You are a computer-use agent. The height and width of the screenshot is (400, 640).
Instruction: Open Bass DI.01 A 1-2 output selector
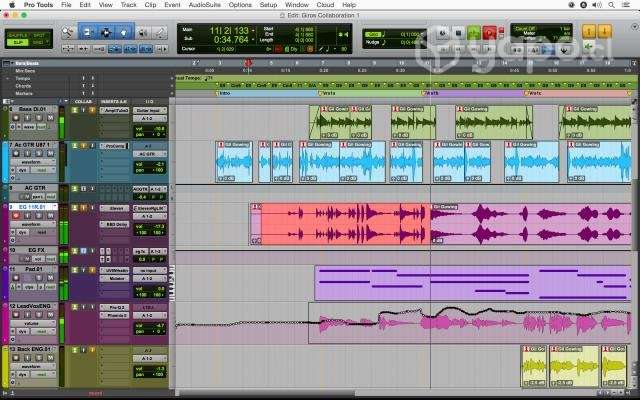[150, 118]
